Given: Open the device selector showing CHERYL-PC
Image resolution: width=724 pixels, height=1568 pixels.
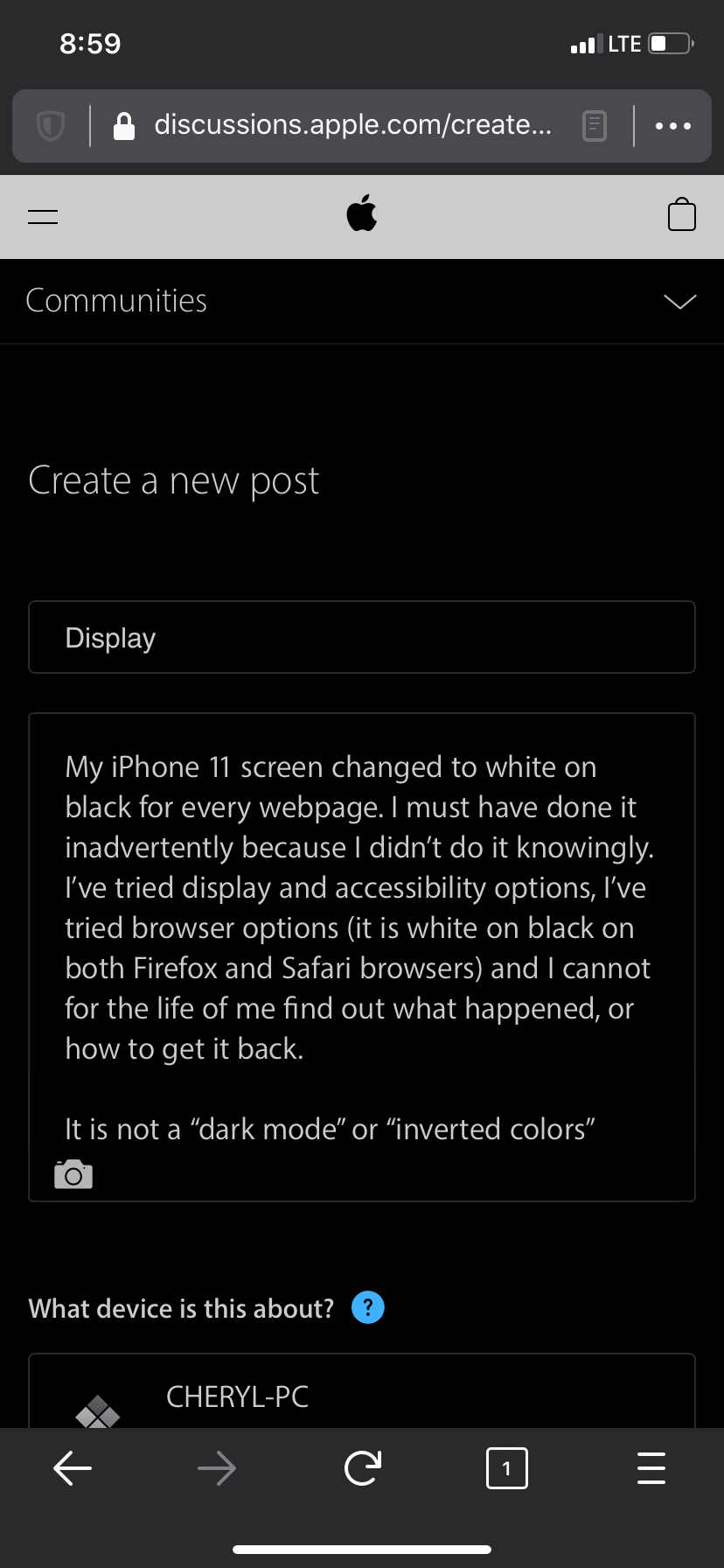Looking at the screenshot, I should tap(362, 1400).
